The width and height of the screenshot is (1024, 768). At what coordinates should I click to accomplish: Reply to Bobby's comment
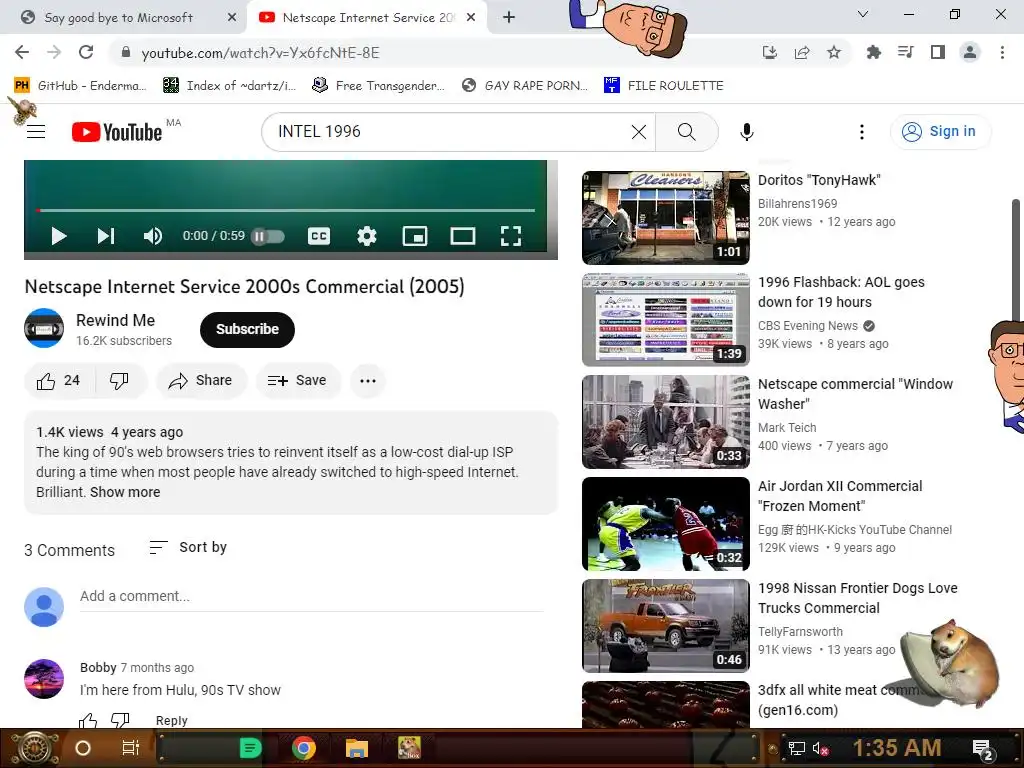[172, 720]
